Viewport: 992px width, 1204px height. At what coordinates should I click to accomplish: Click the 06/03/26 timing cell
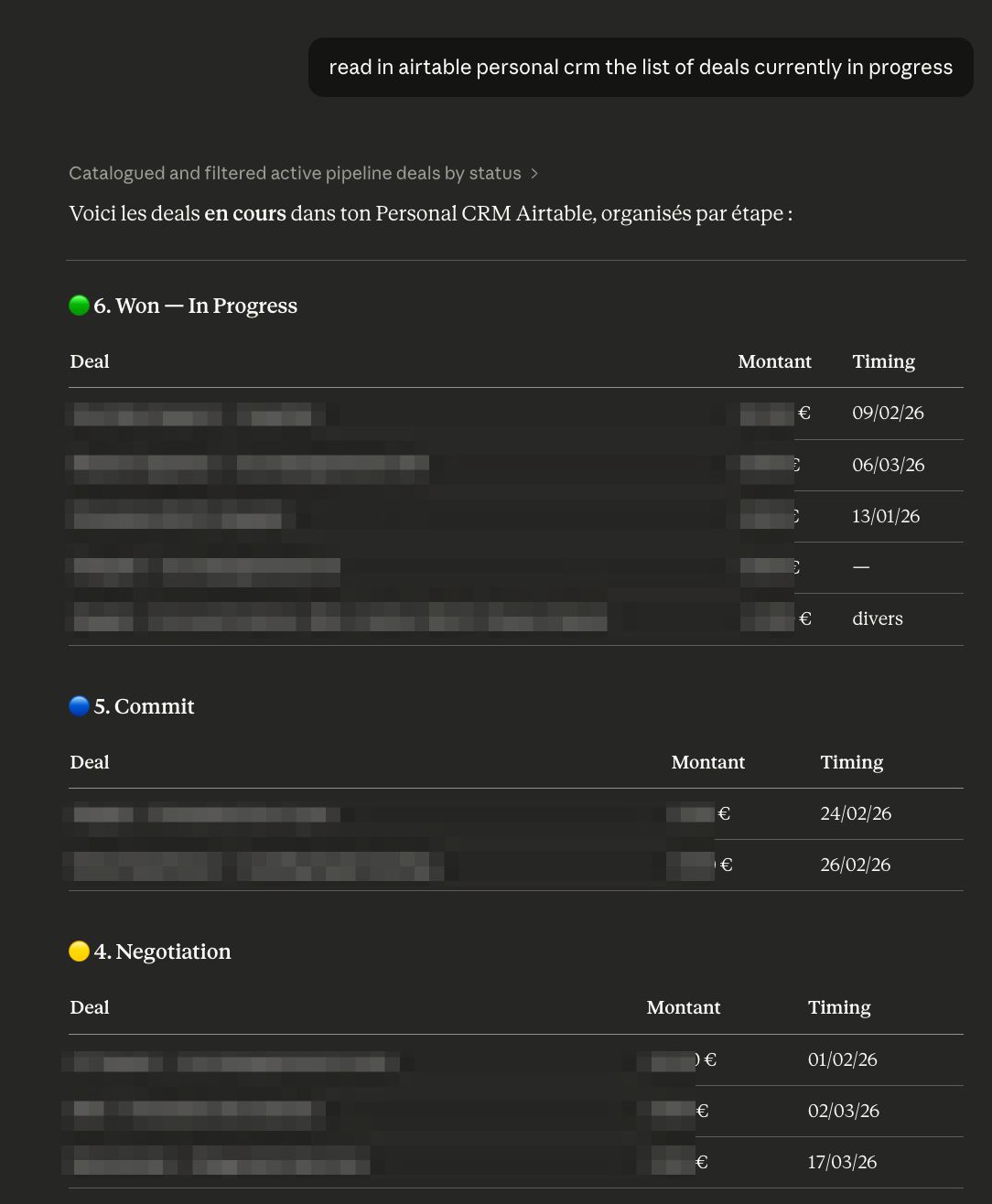click(x=888, y=465)
